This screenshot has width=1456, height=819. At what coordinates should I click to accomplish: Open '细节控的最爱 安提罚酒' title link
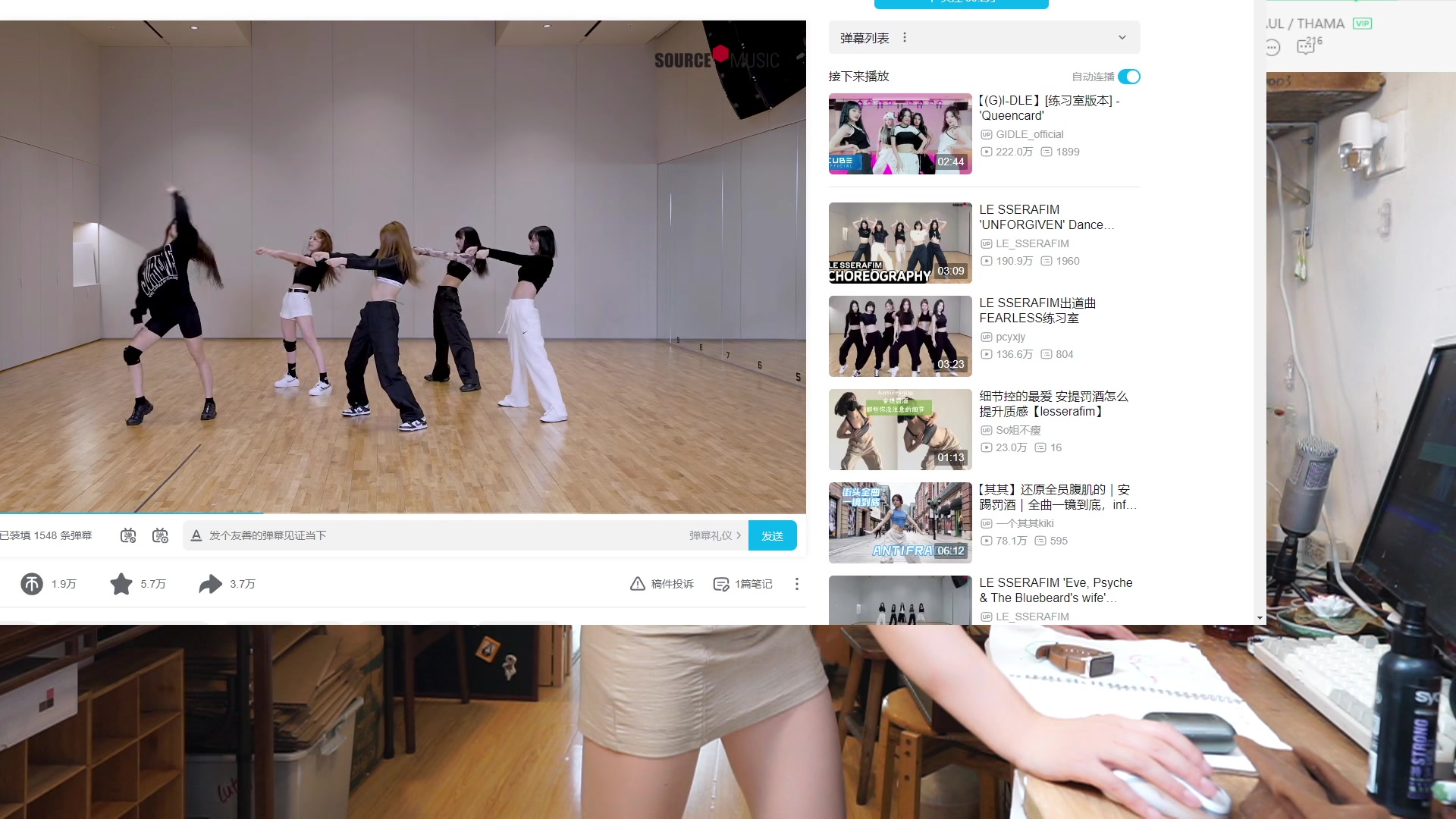pos(1053,403)
